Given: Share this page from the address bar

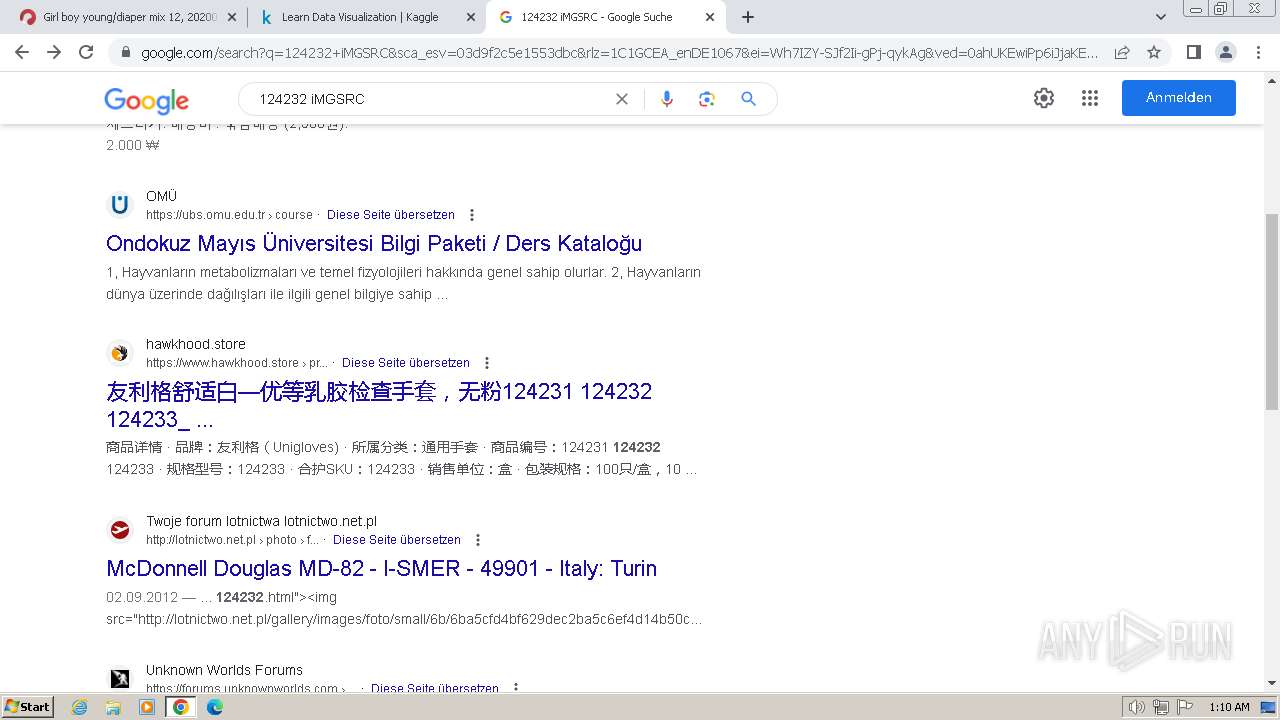Looking at the screenshot, I should point(1122,52).
